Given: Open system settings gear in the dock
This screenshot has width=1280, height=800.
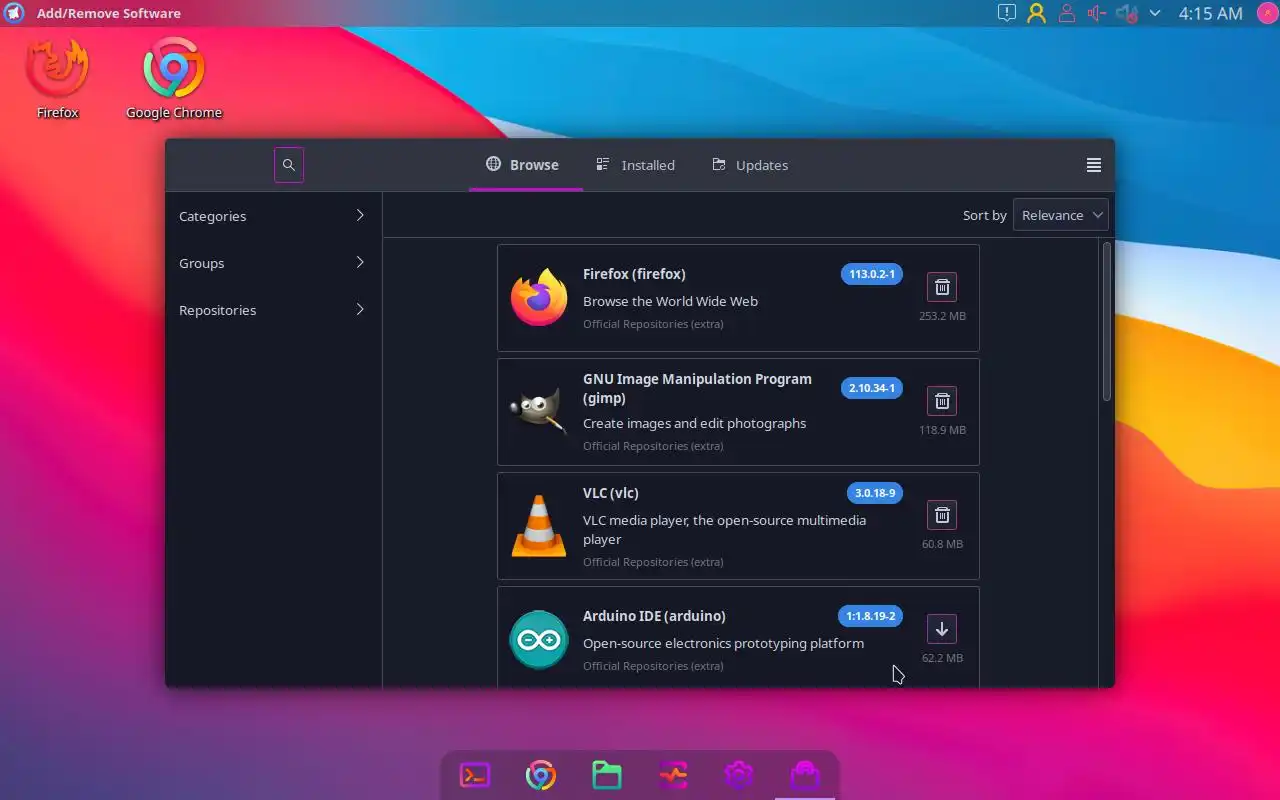Looking at the screenshot, I should point(739,775).
